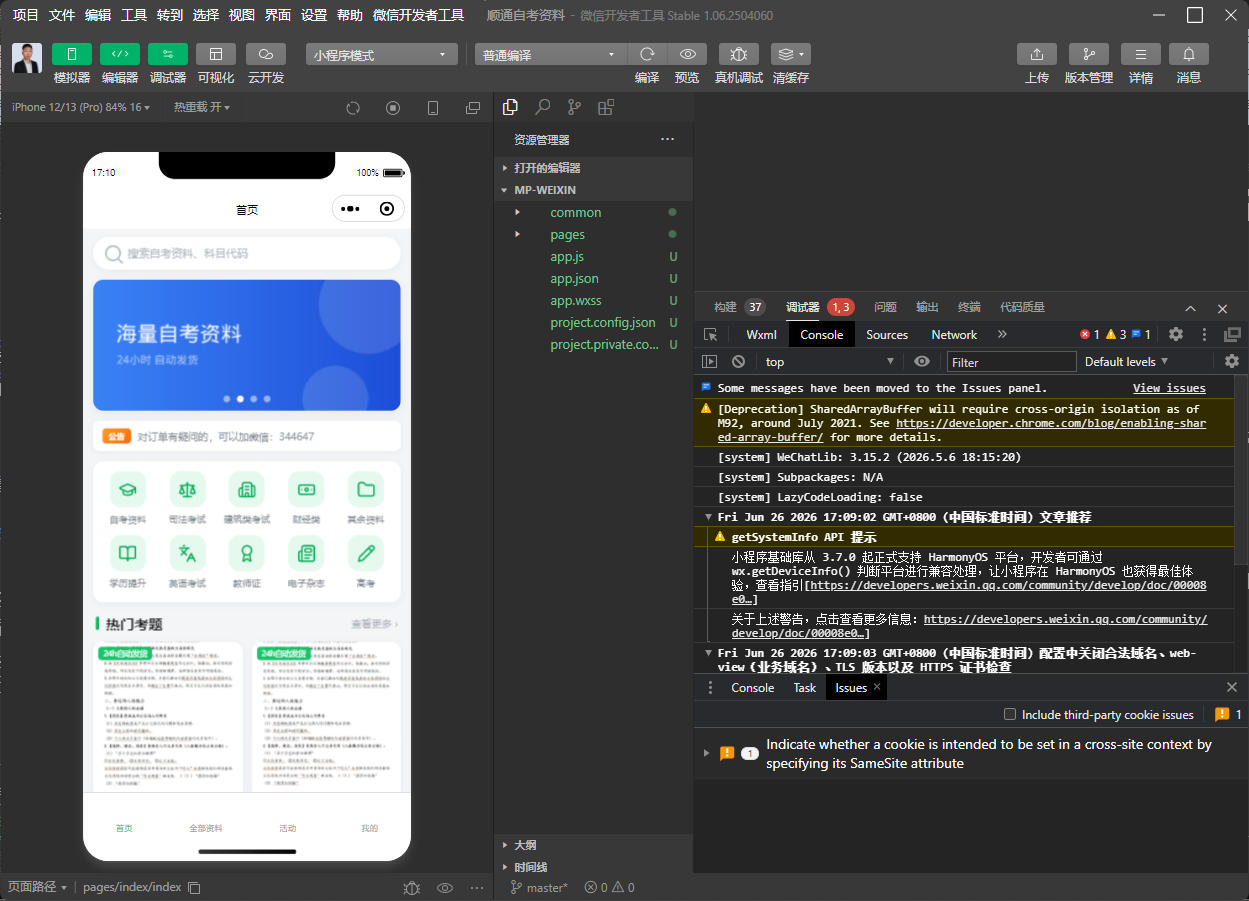Screen dimensions: 1249x901
Task: Expand the 打开的编辑器 section
Action: [594, 168]
